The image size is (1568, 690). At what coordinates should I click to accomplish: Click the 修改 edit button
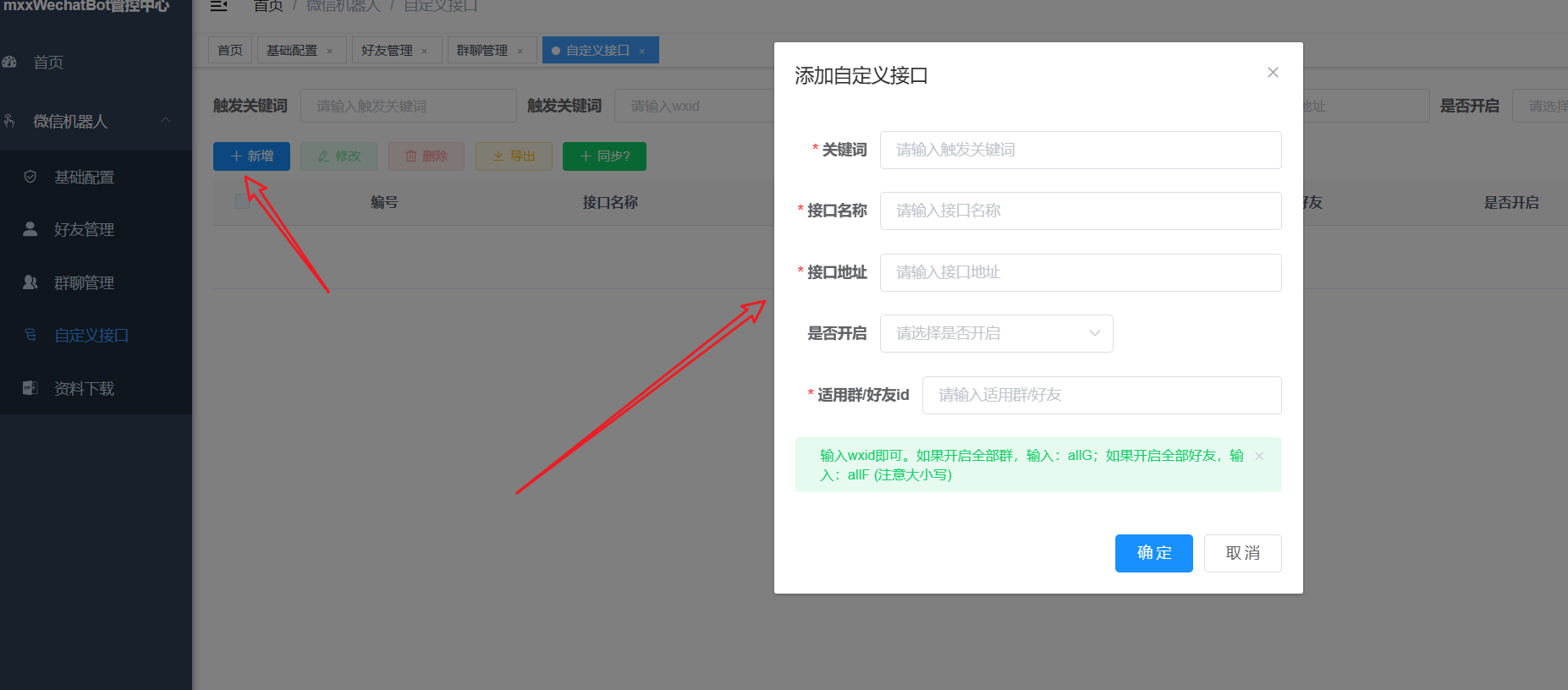[x=338, y=156]
